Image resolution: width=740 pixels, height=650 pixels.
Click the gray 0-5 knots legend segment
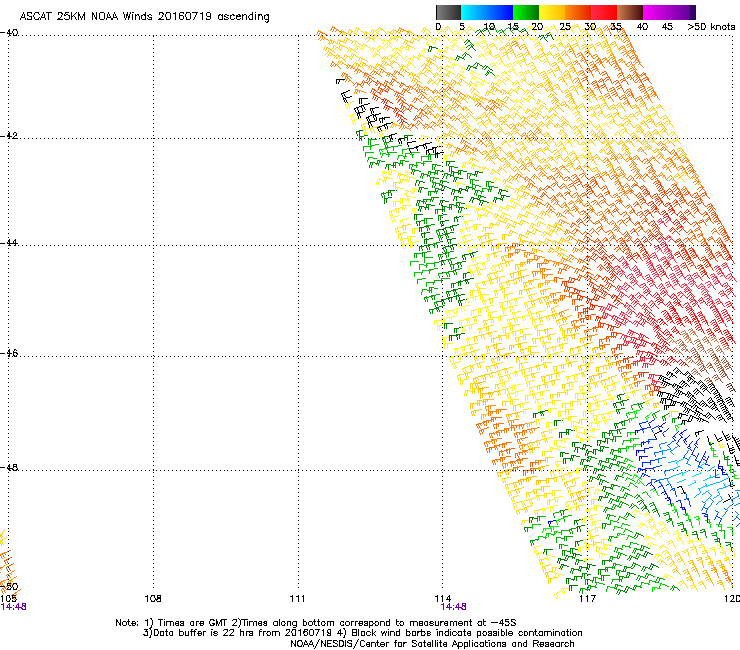(448, 12)
